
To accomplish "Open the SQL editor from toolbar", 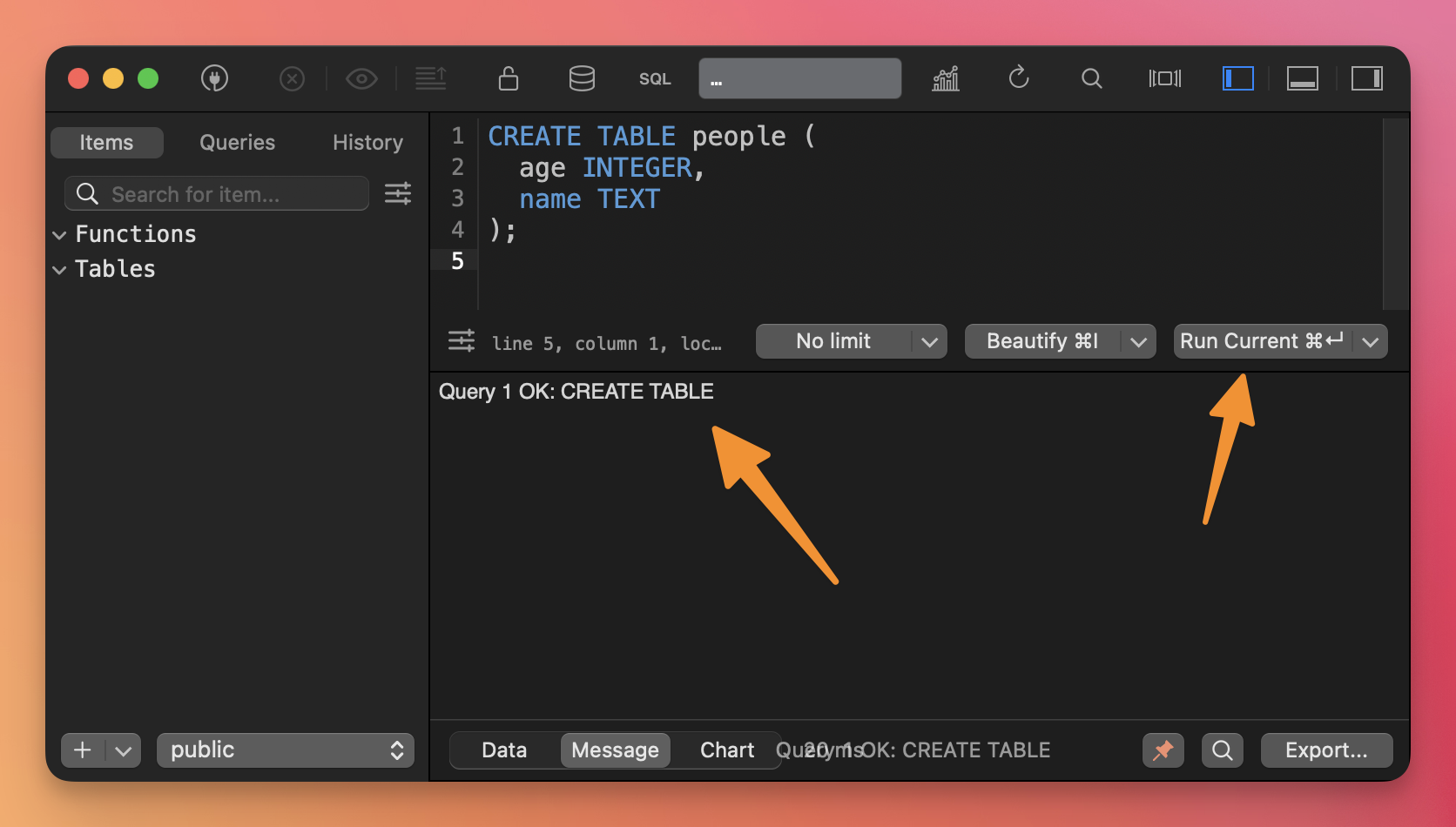I will (655, 79).
